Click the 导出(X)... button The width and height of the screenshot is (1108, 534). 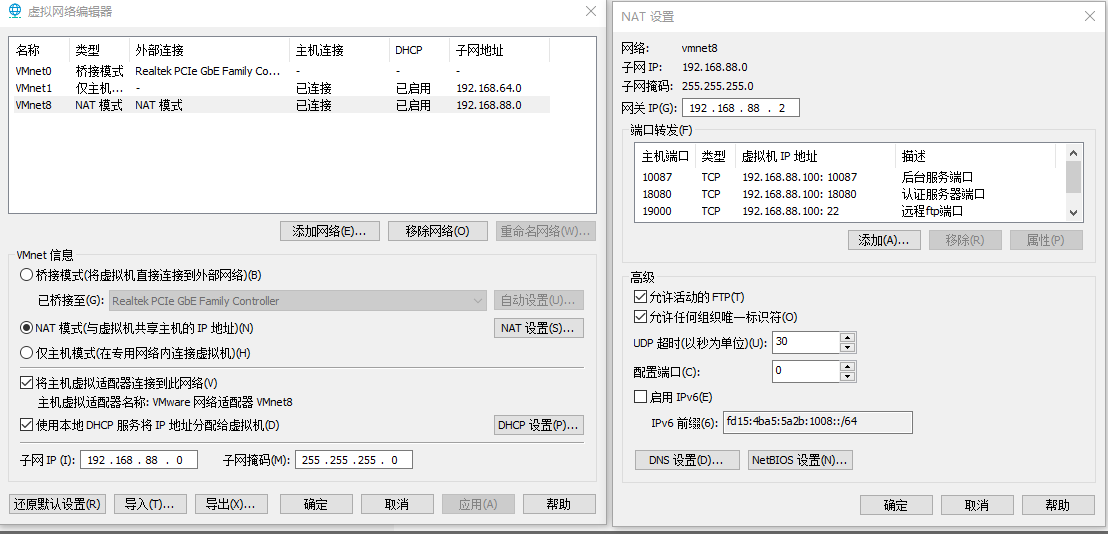coord(230,504)
